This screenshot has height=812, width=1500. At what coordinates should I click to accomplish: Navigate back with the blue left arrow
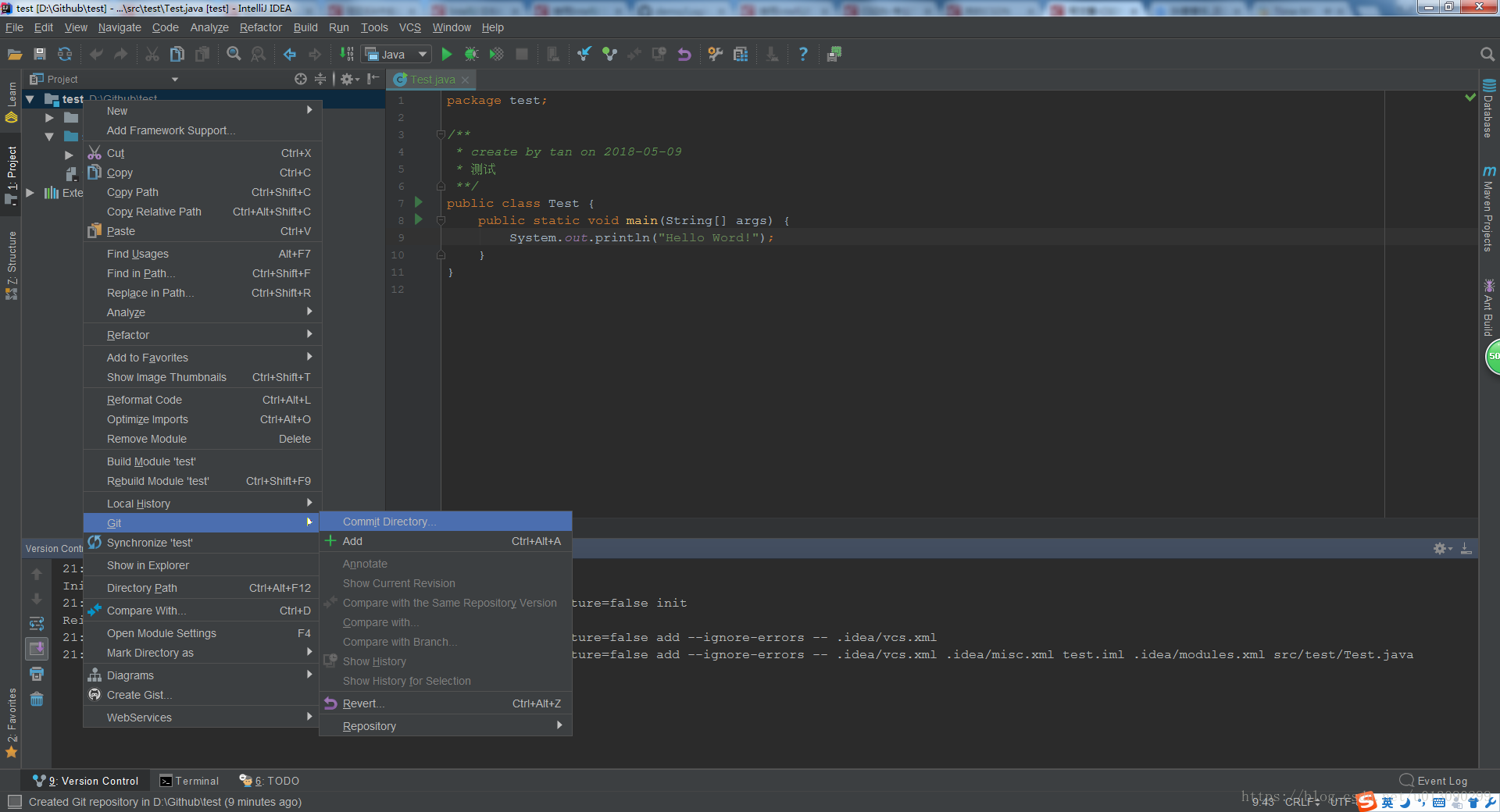pyautogui.click(x=290, y=55)
